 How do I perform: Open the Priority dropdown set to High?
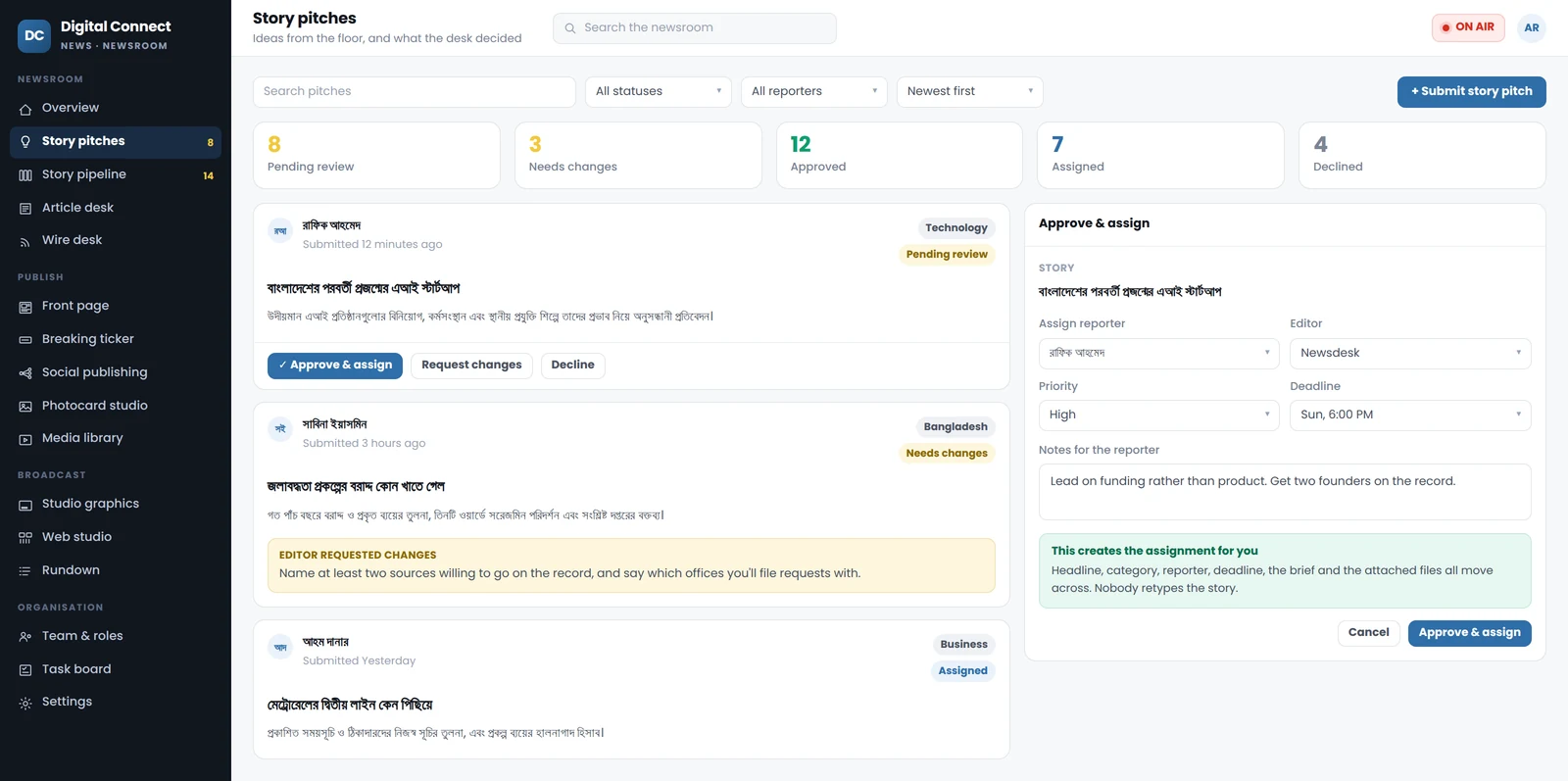(x=1159, y=415)
